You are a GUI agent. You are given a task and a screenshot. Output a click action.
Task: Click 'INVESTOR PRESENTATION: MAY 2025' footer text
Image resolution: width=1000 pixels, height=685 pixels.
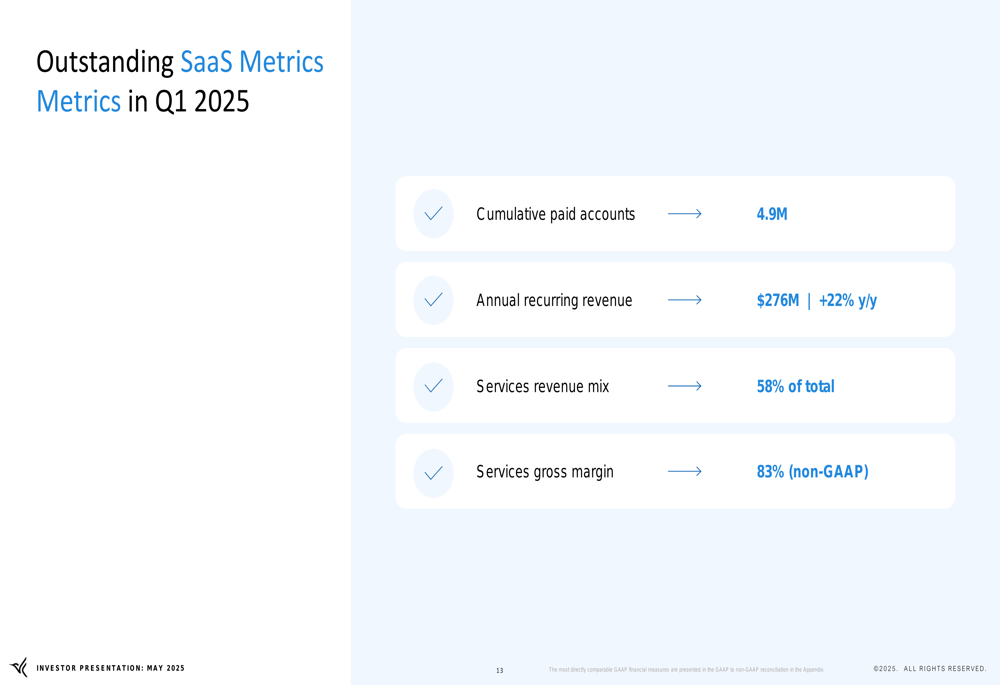pyautogui.click(x=110, y=668)
